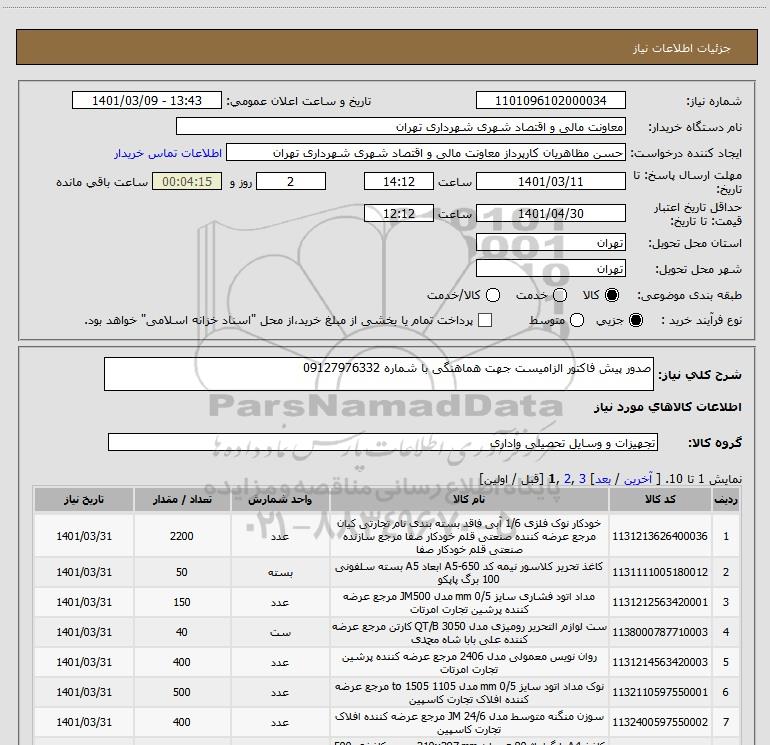Open the بعد (next) page link

click(603, 479)
